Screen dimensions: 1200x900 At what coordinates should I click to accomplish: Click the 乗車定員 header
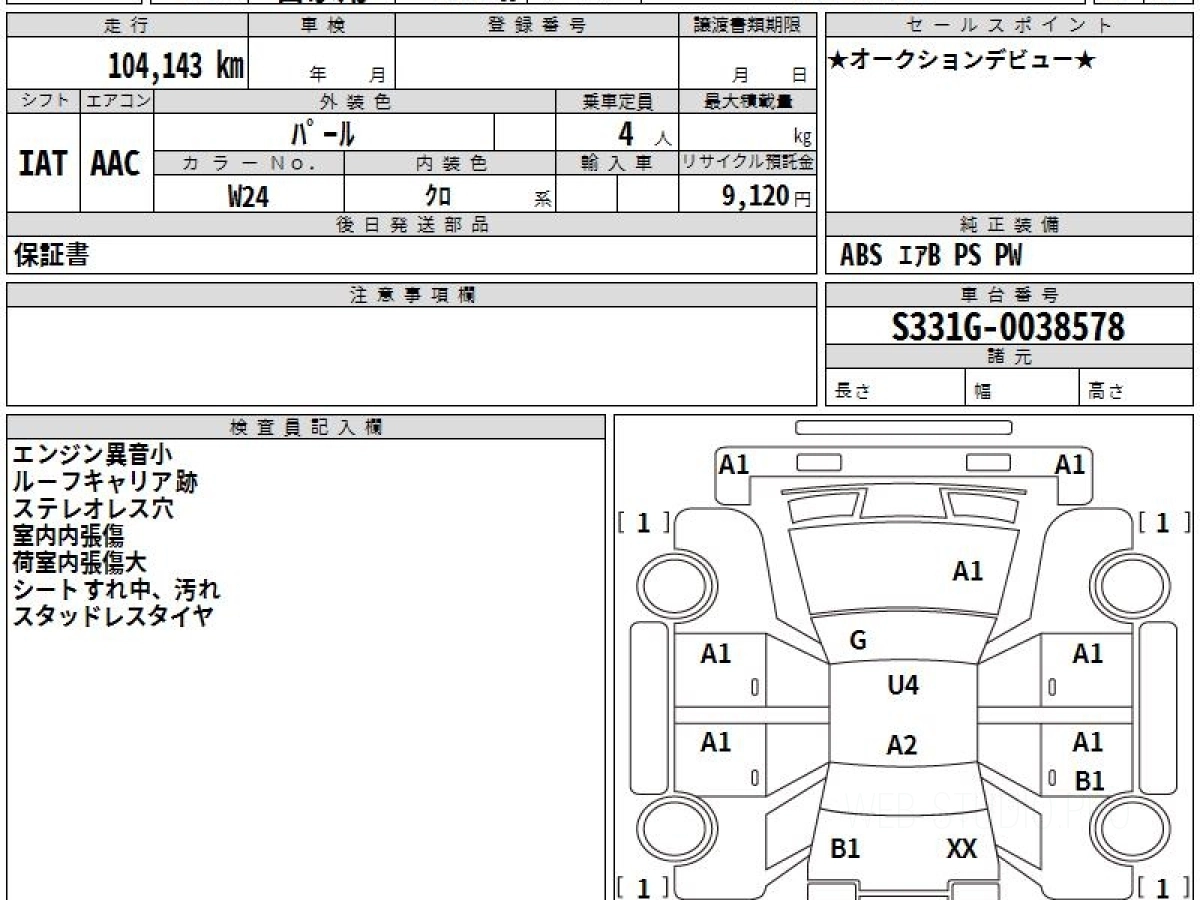click(x=617, y=101)
